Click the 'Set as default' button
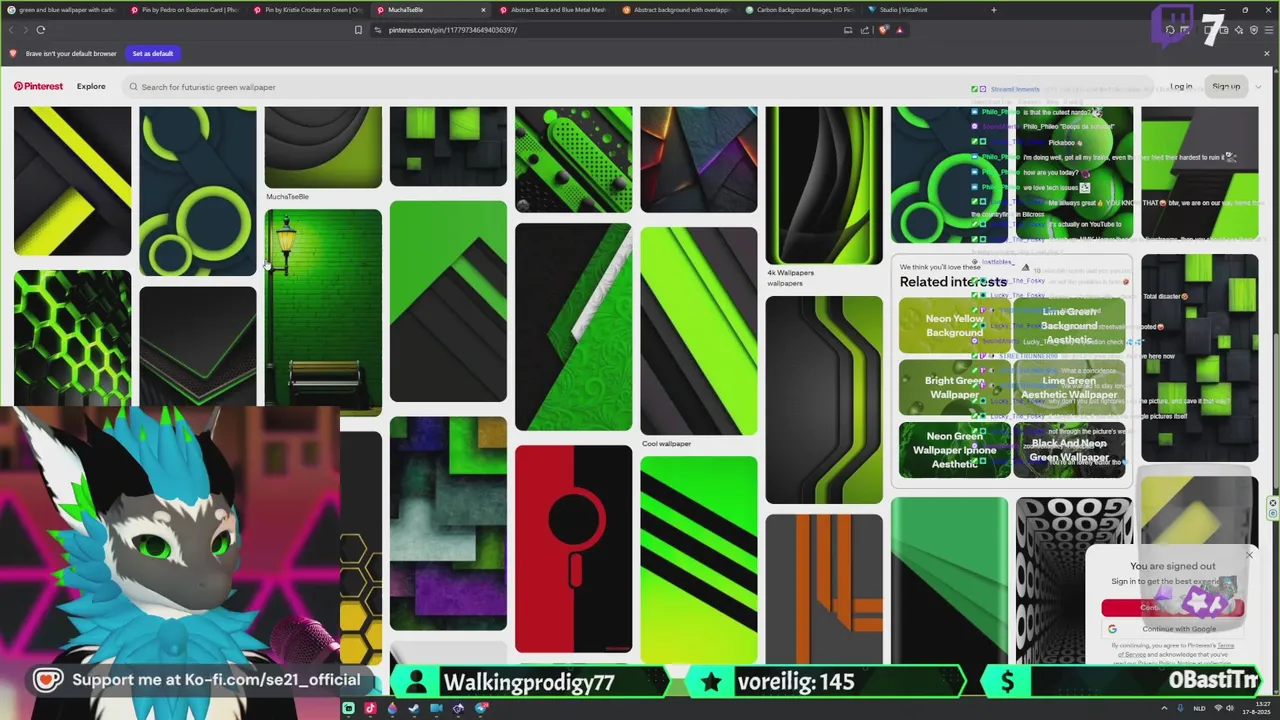1280x720 pixels. pyautogui.click(x=153, y=54)
